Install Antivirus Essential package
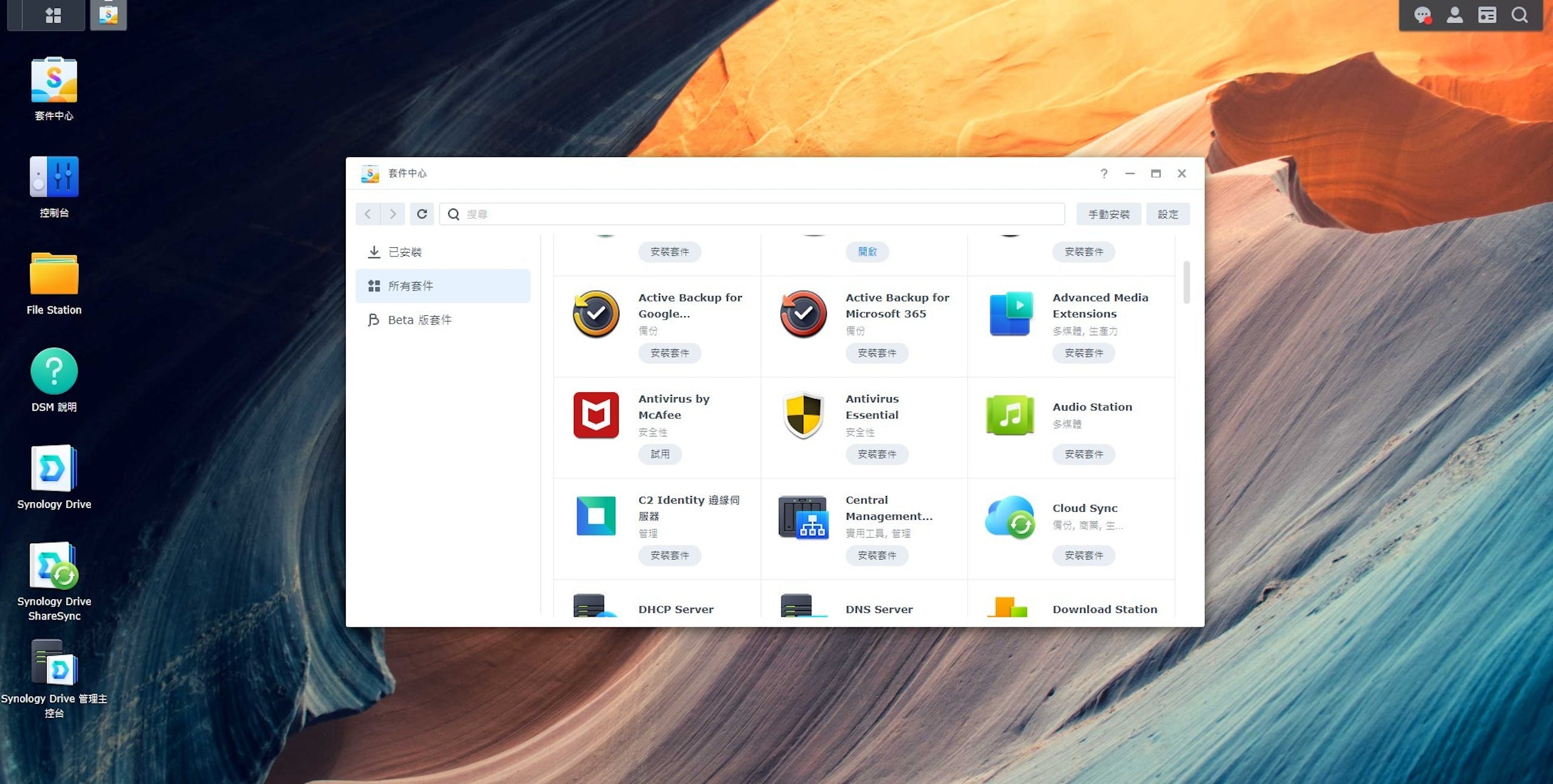The width and height of the screenshot is (1553, 784). pos(877,454)
